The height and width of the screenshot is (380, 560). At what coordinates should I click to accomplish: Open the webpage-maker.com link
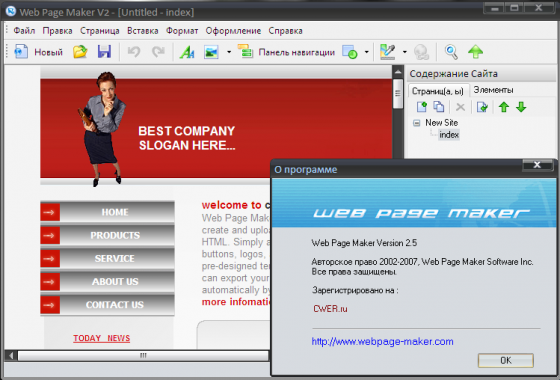(382, 341)
